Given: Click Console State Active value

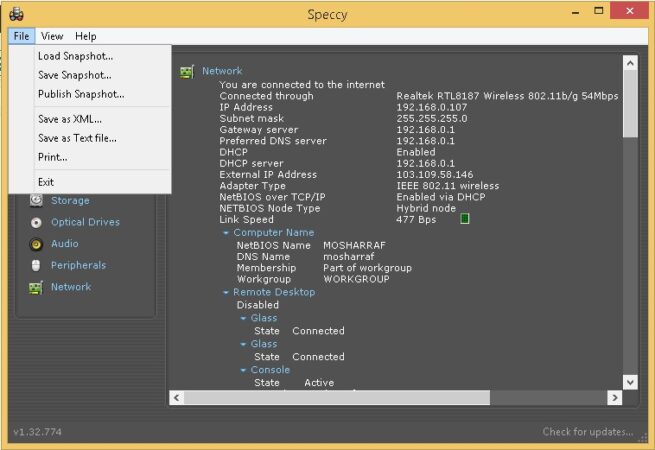Looking at the screenshot, I should [x=319, y=383].
